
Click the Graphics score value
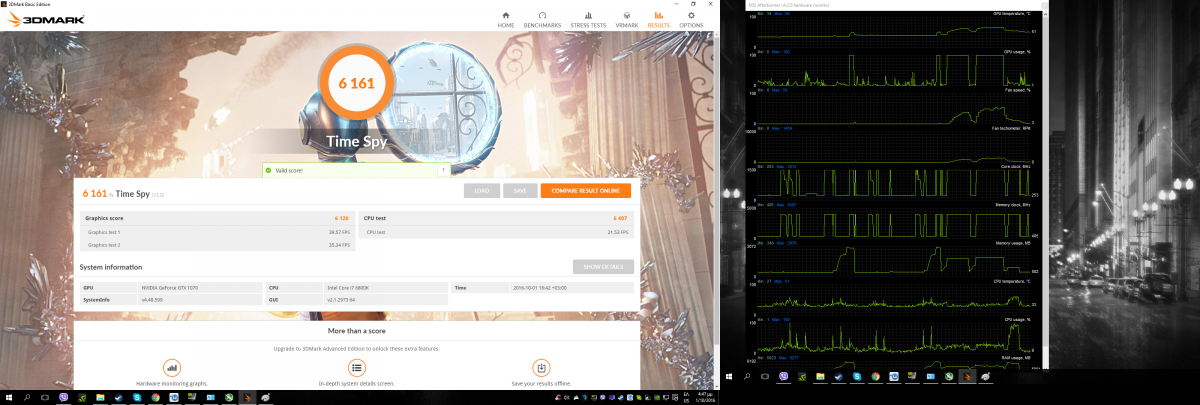tap(341, 217)
